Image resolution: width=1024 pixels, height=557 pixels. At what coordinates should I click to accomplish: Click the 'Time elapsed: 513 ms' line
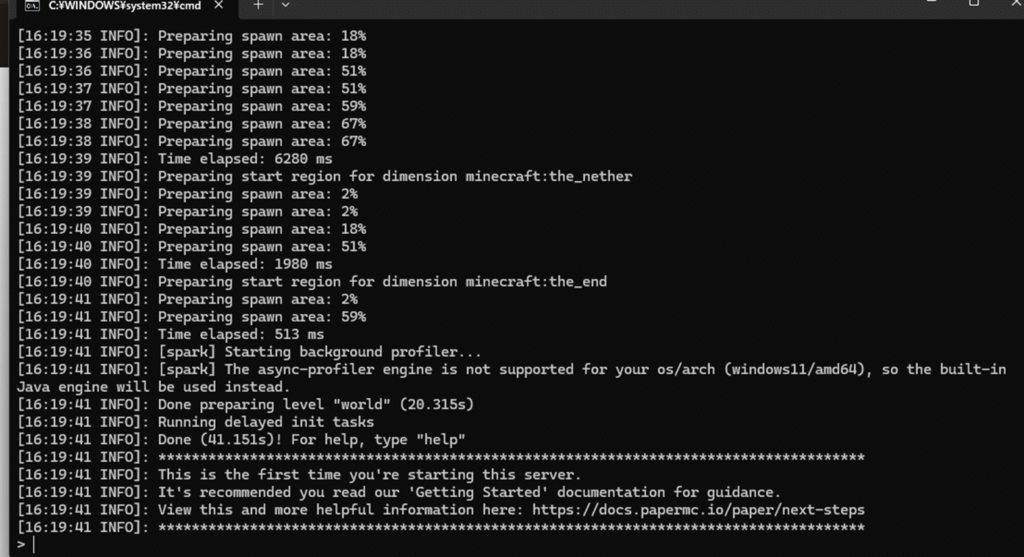point(170,334)
